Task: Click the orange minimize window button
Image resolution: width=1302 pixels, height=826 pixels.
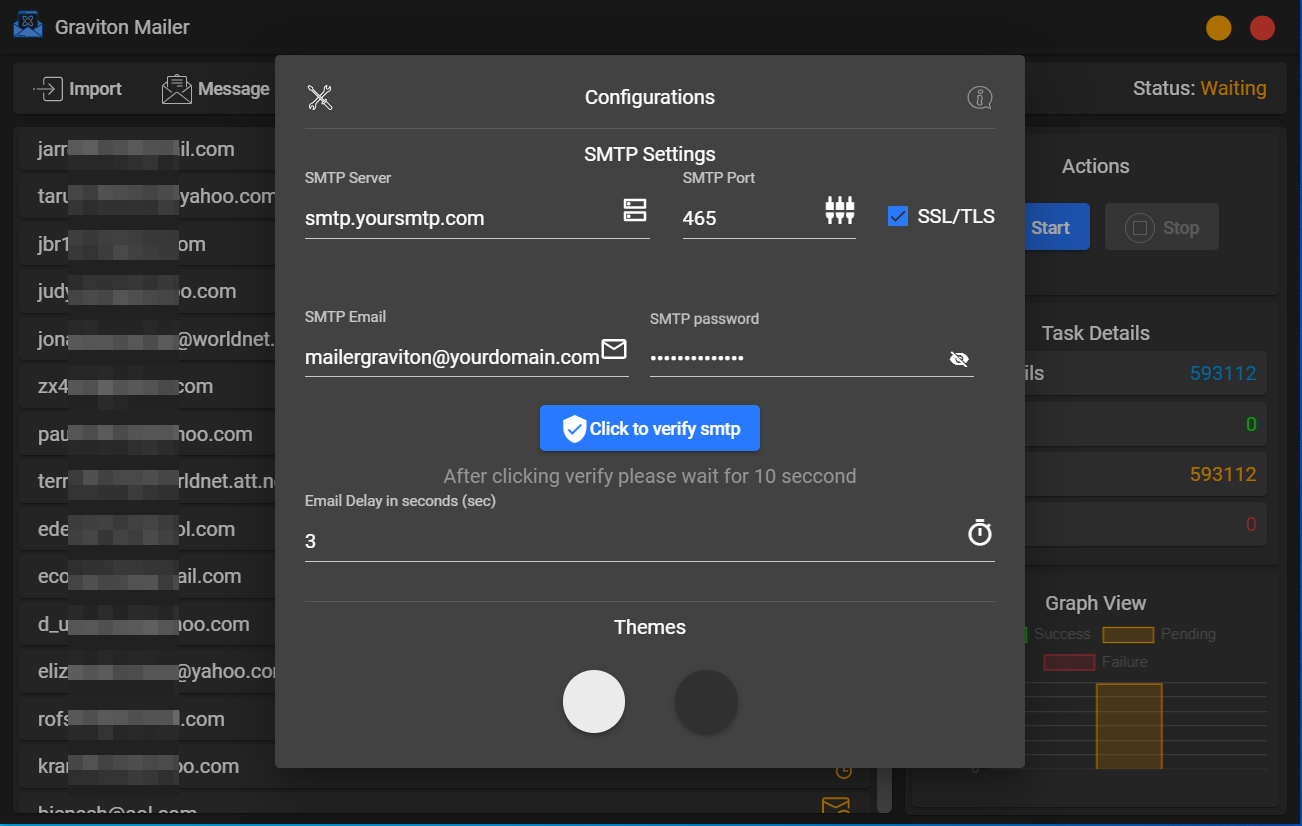Action: click(x=1218, y=28)
